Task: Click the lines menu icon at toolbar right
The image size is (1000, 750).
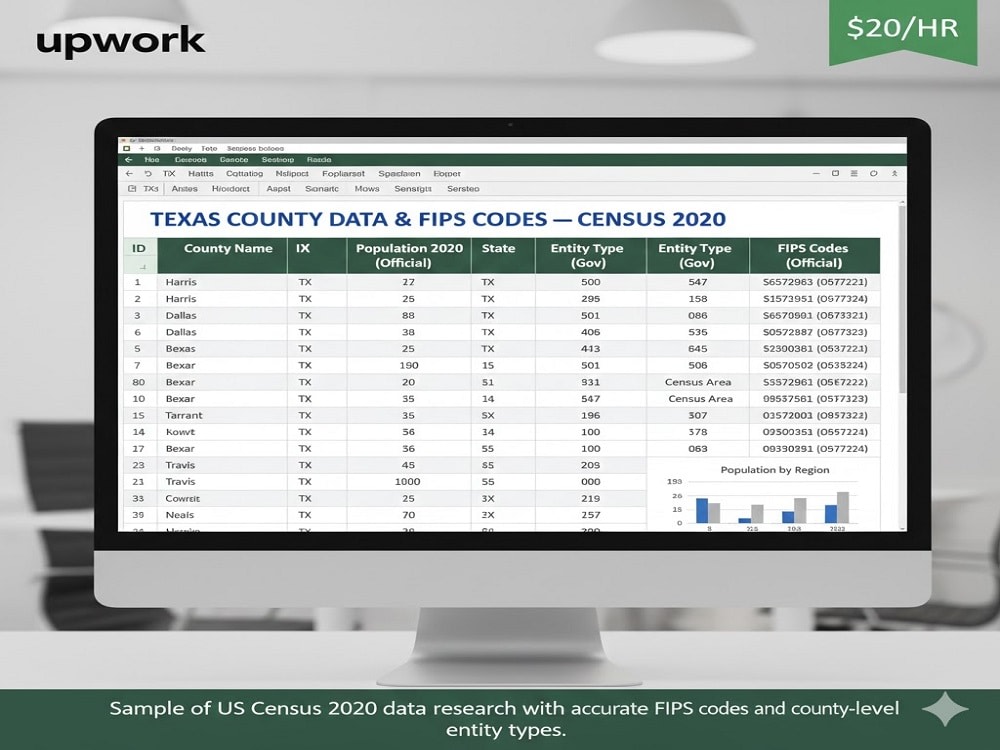Action: tap(854, 173)
